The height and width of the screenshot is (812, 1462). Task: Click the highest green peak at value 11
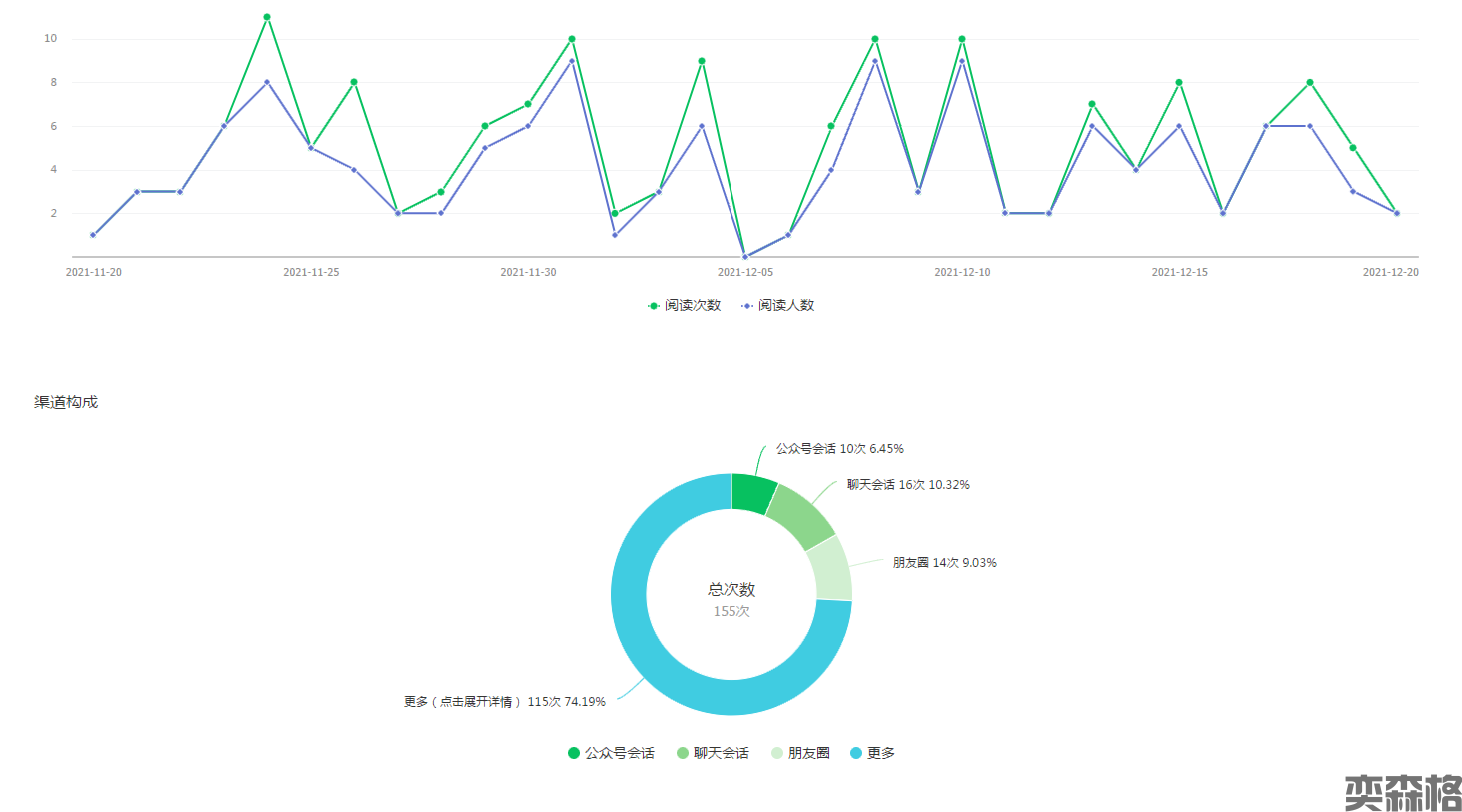(x=267, y=17)
